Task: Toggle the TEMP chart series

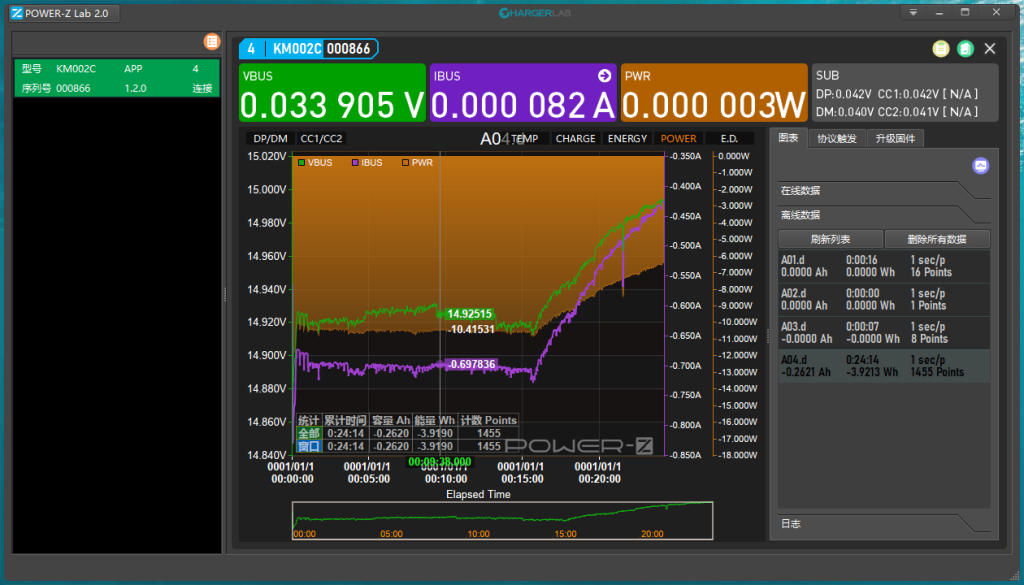Action: [526, 138]
